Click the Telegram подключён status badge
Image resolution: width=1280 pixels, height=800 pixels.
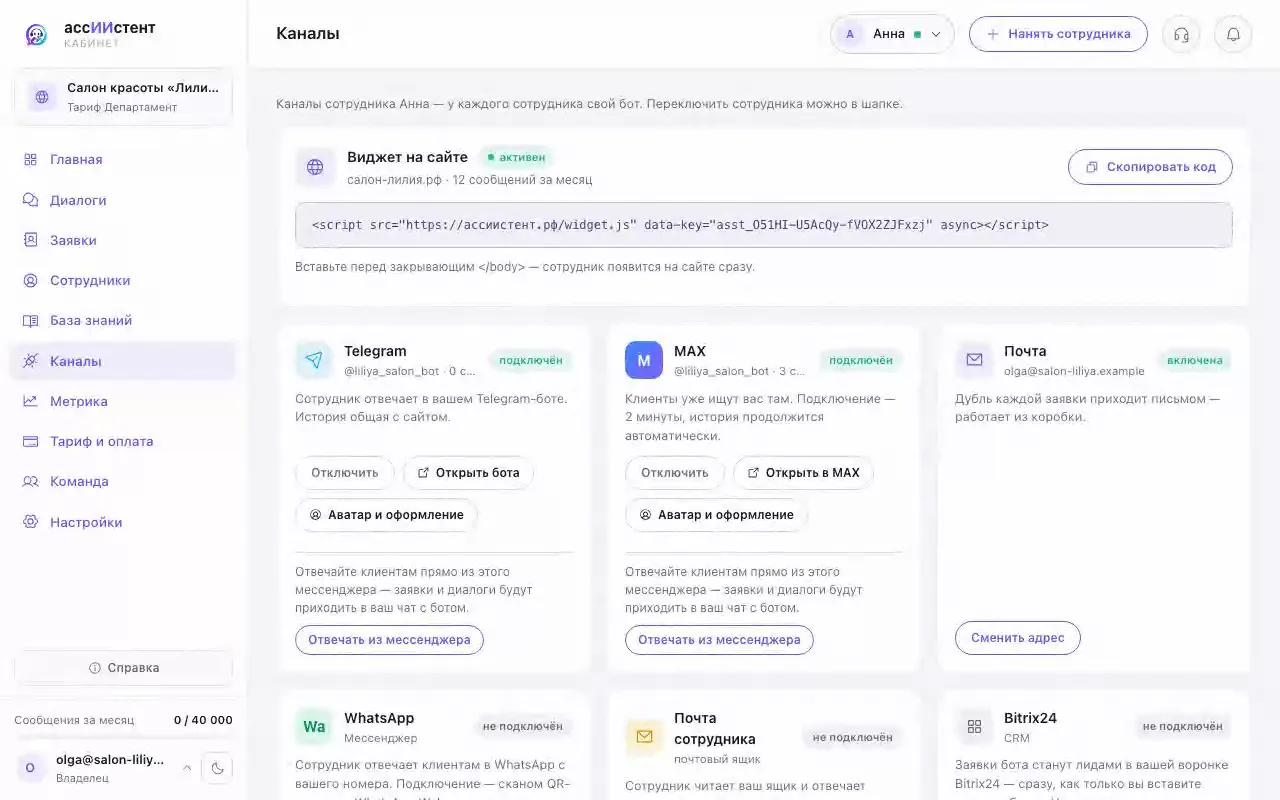[x=530, y=360]
